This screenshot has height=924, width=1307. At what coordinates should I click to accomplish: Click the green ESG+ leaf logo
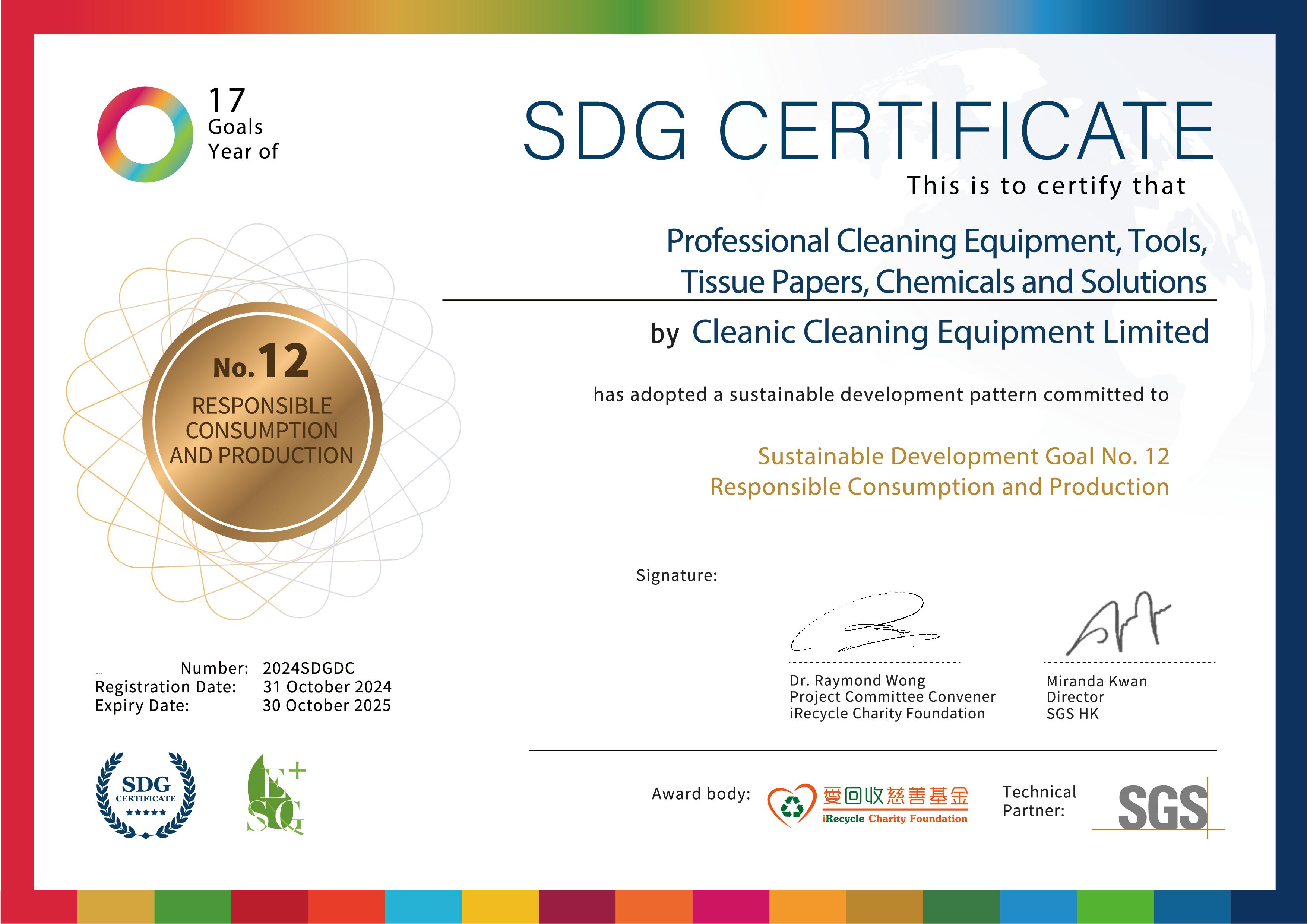pos(276,795)
